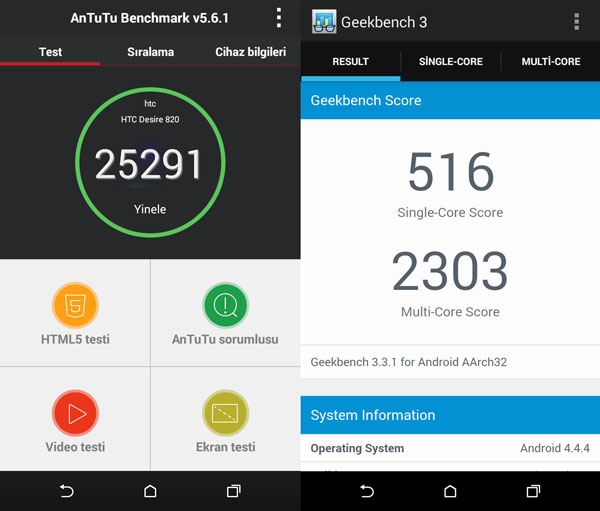The width and height of the screenshot is (600, 511).
Task: Open AnTuTu overflow menu (three dots)
Action: tap(279, 18)
